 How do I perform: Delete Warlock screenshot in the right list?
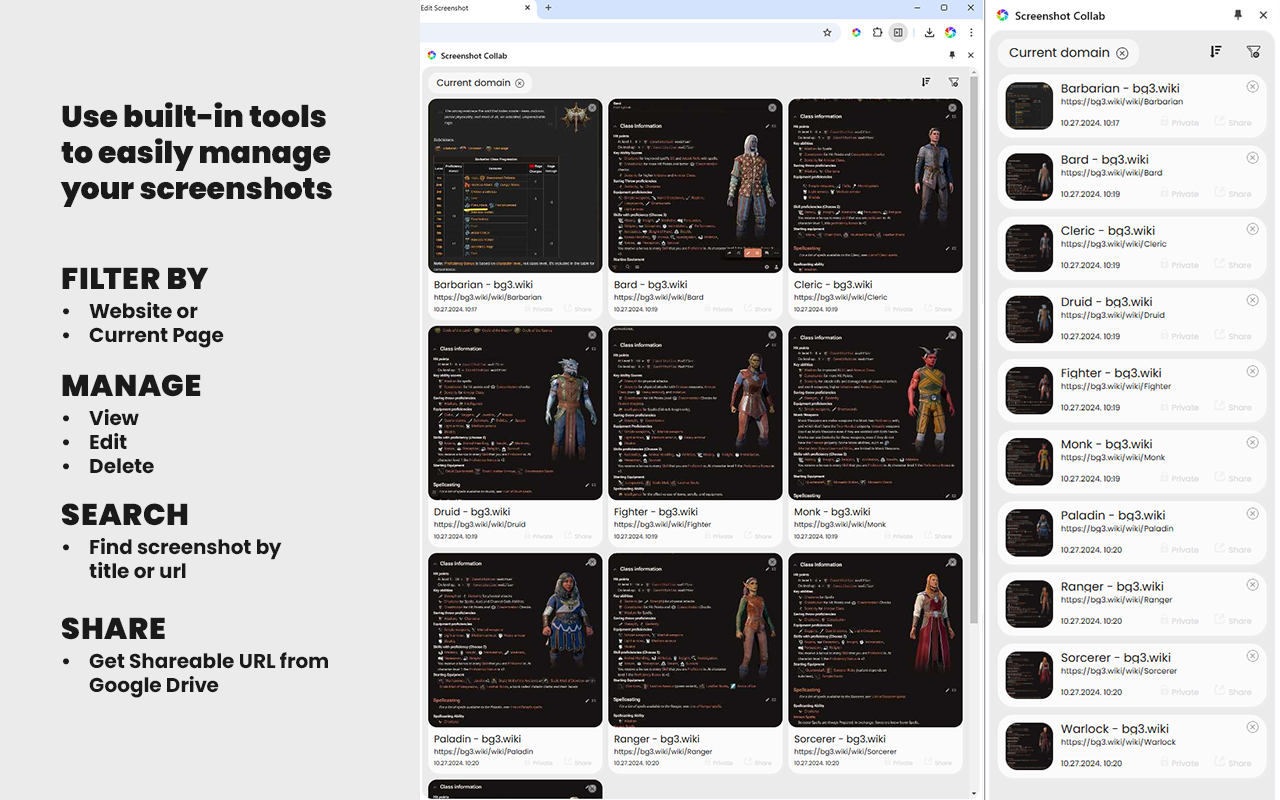click(x=1253, y=727)
